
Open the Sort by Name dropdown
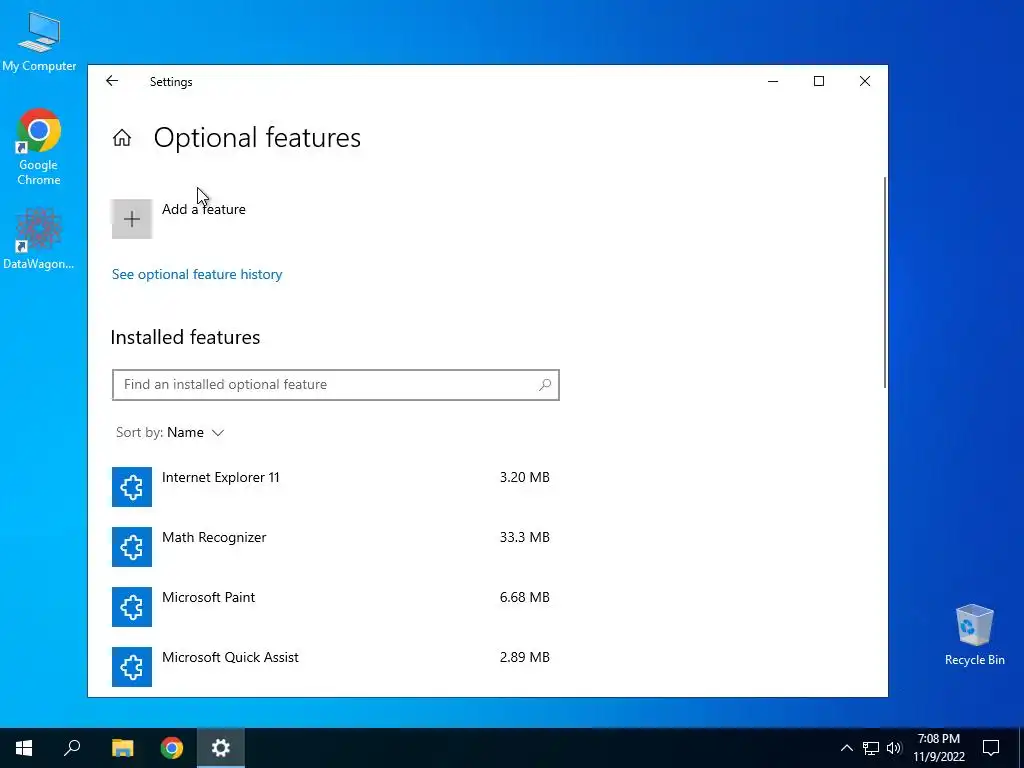170,432
